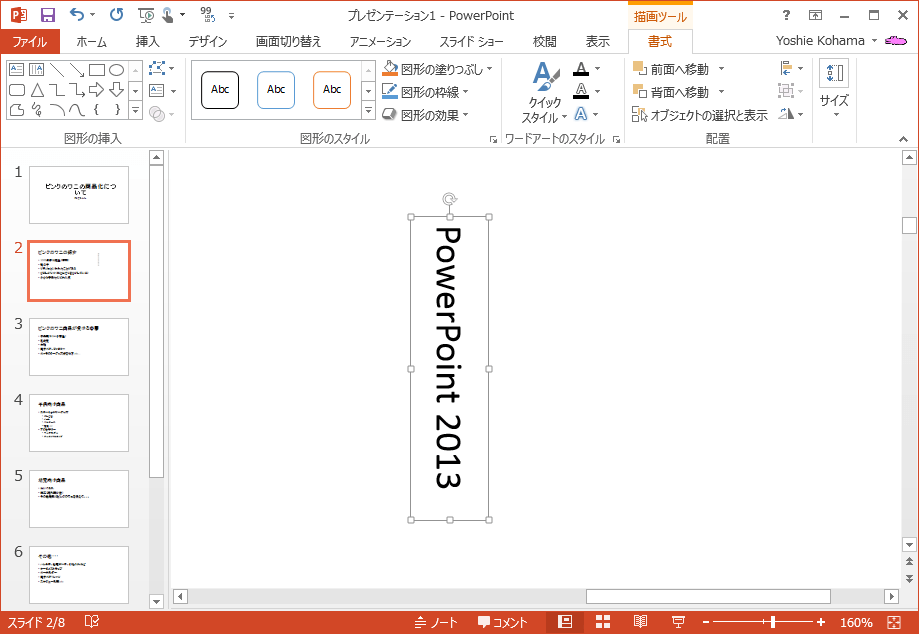
Task: Click the Size button icon
Action: 834,74
